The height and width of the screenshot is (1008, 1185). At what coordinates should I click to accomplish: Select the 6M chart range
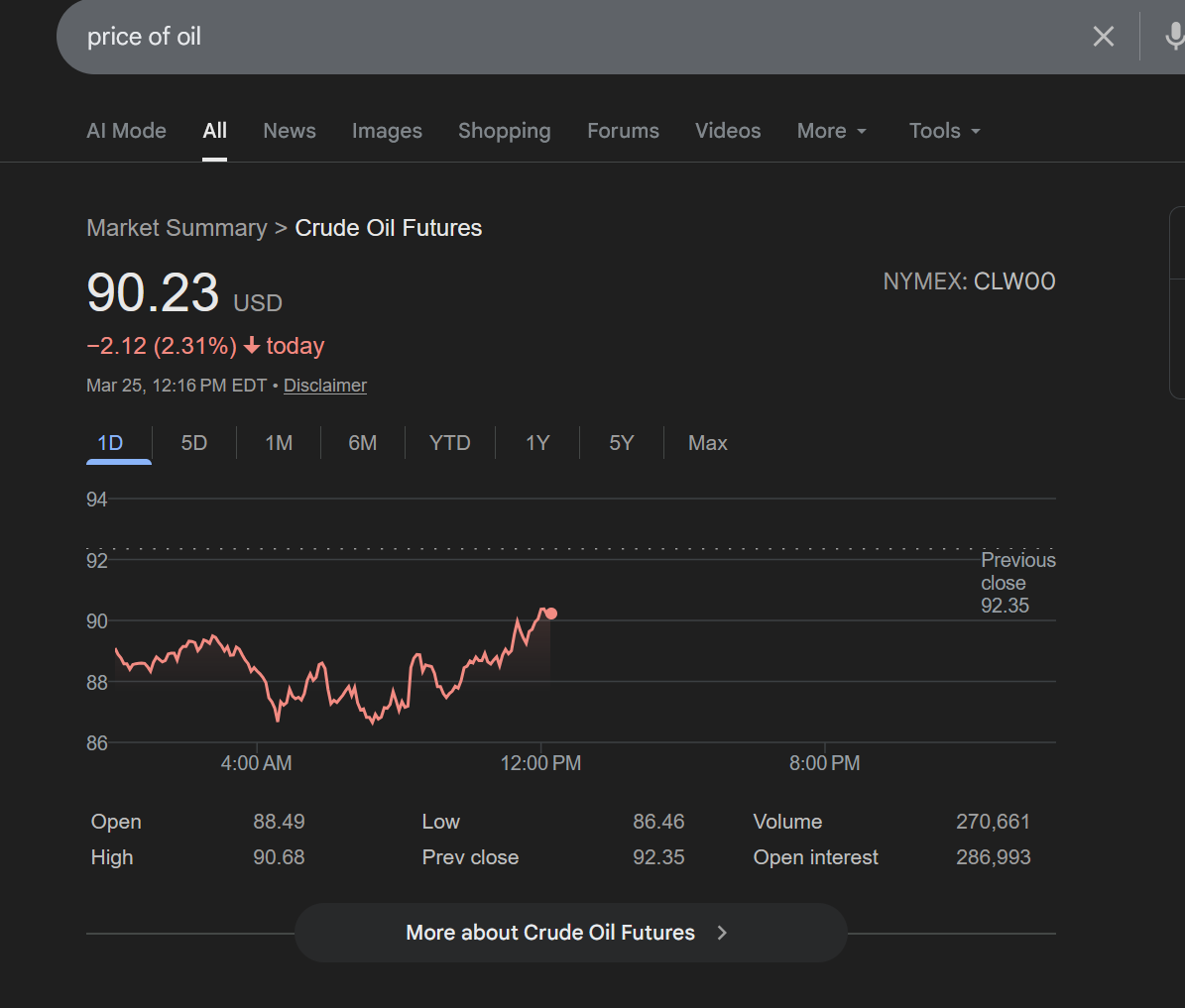click(x=363, y=443)
